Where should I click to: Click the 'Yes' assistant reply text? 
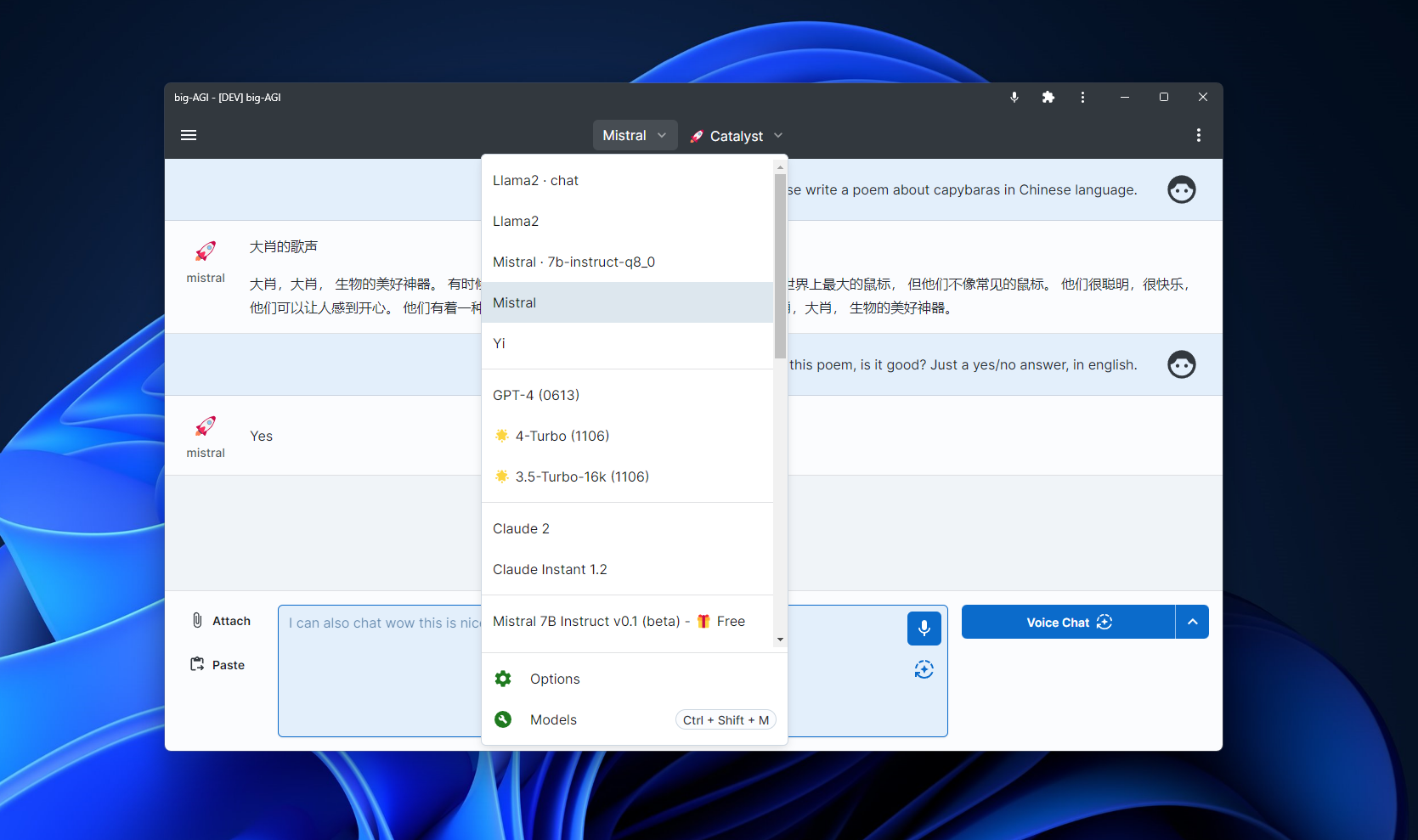261,436
